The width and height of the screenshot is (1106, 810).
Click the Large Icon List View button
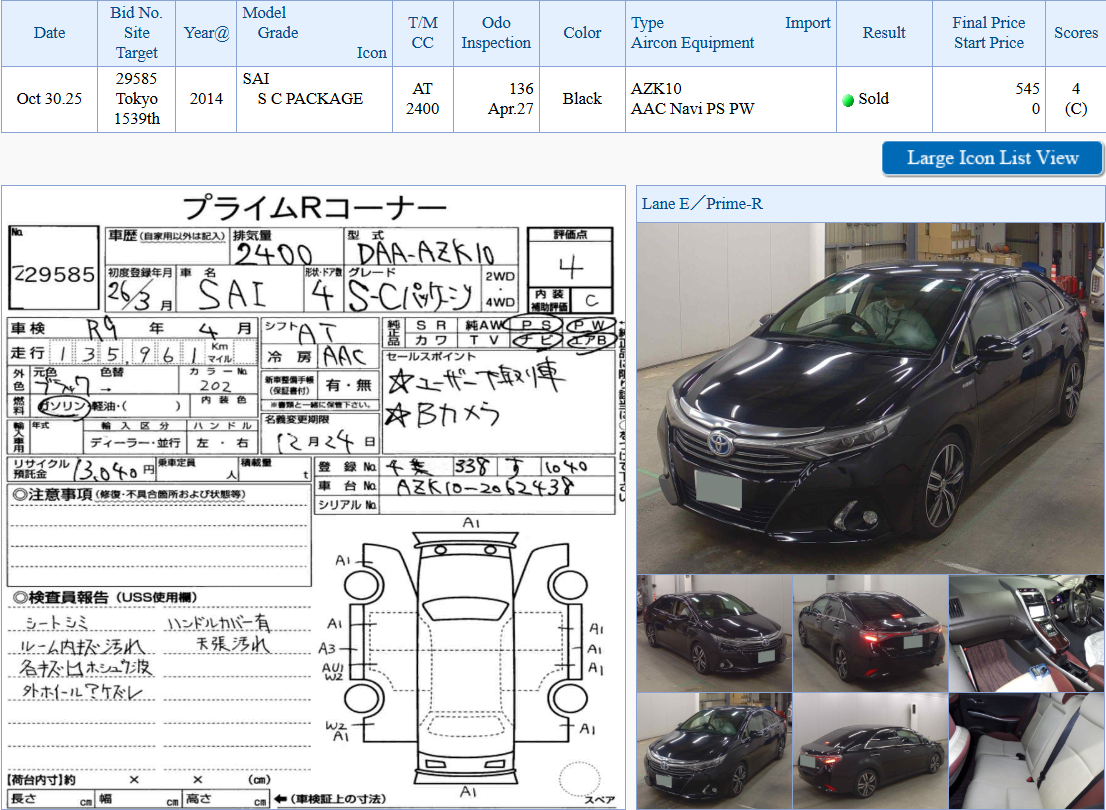click(x=992, y=158)
